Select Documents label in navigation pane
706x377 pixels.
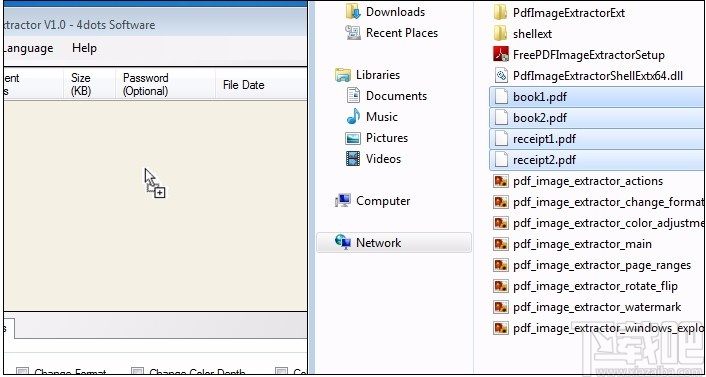click(396, 96)
